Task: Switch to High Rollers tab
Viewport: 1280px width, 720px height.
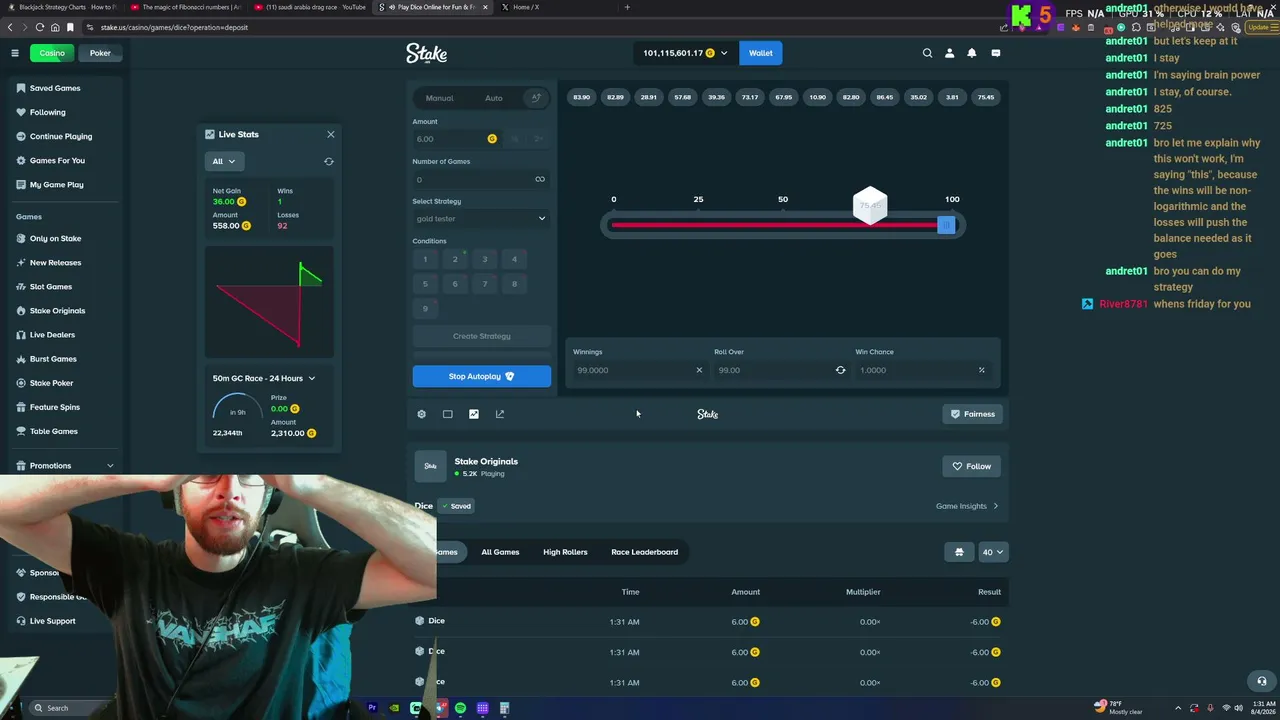Action: click(x=565, y=552)
